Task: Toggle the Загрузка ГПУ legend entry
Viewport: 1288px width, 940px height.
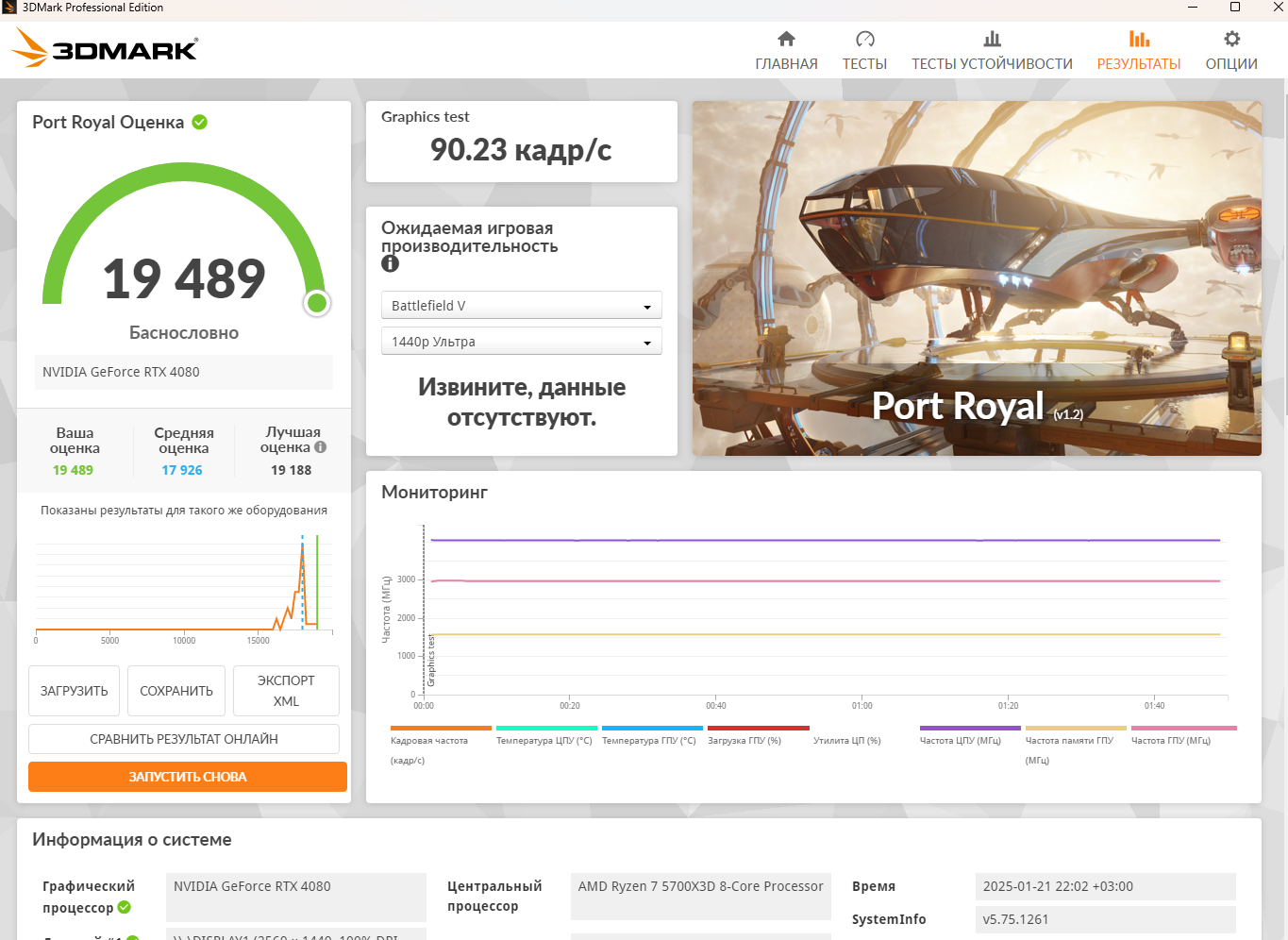Action: pyautogui.click(x=758, y=737)
